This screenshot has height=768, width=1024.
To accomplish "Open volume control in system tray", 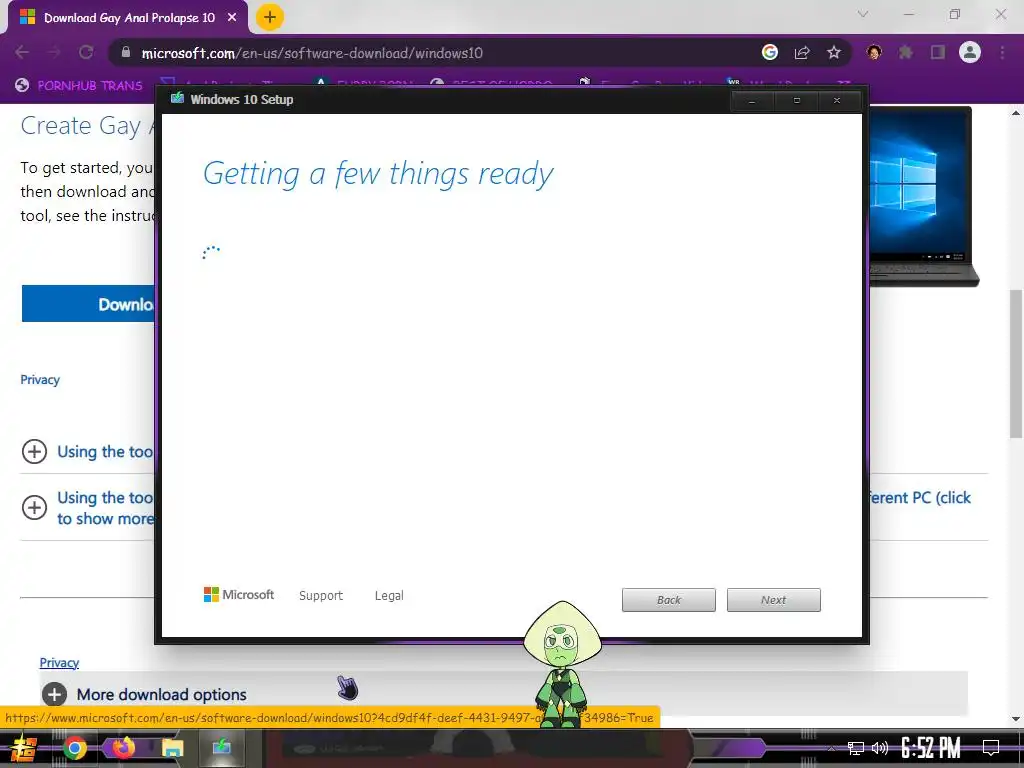I will 880,748.
